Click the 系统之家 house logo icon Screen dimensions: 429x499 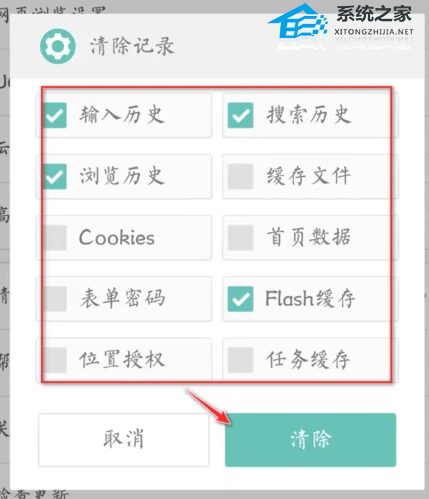pos(298,21)
